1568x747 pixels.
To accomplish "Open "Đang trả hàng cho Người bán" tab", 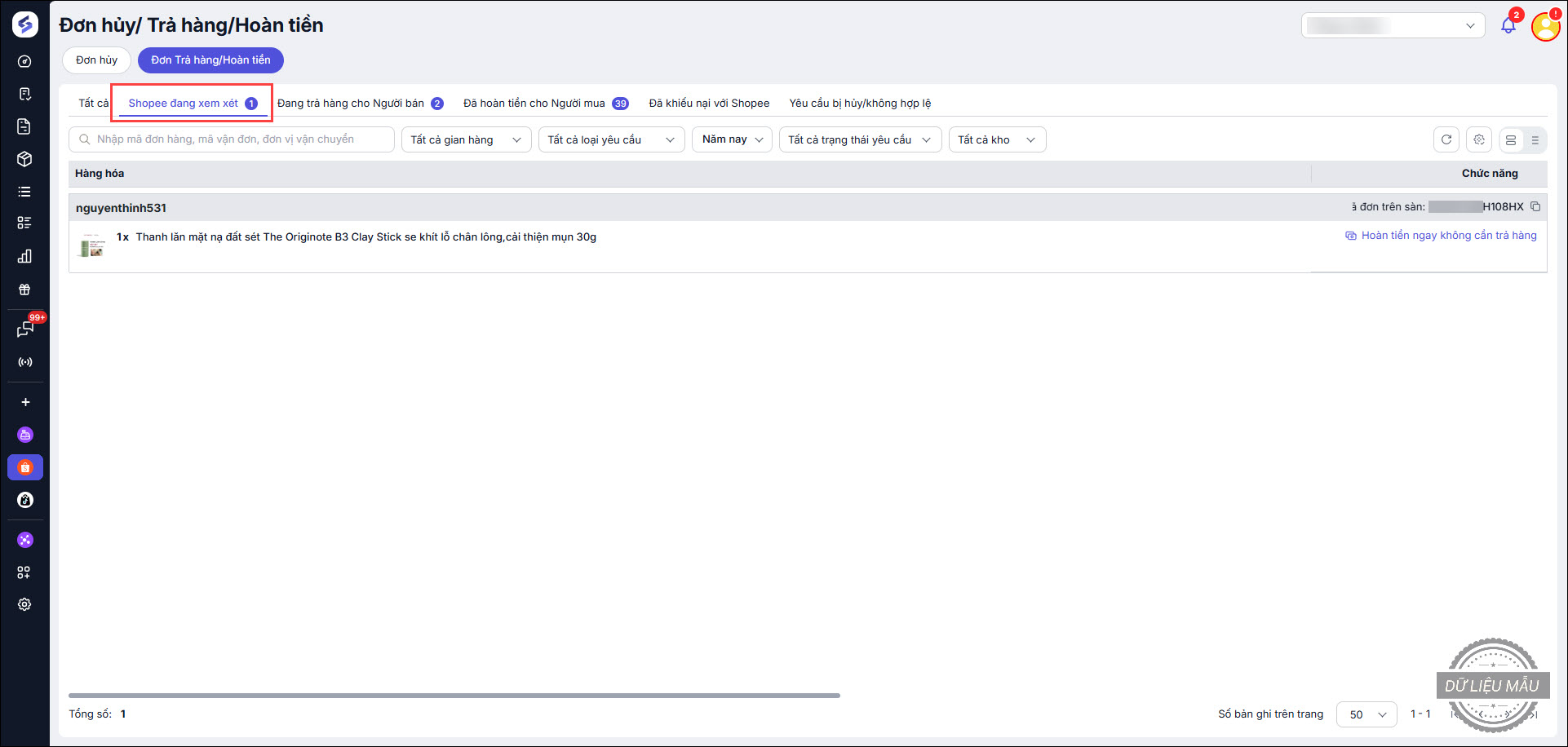I will coord(360,103).
